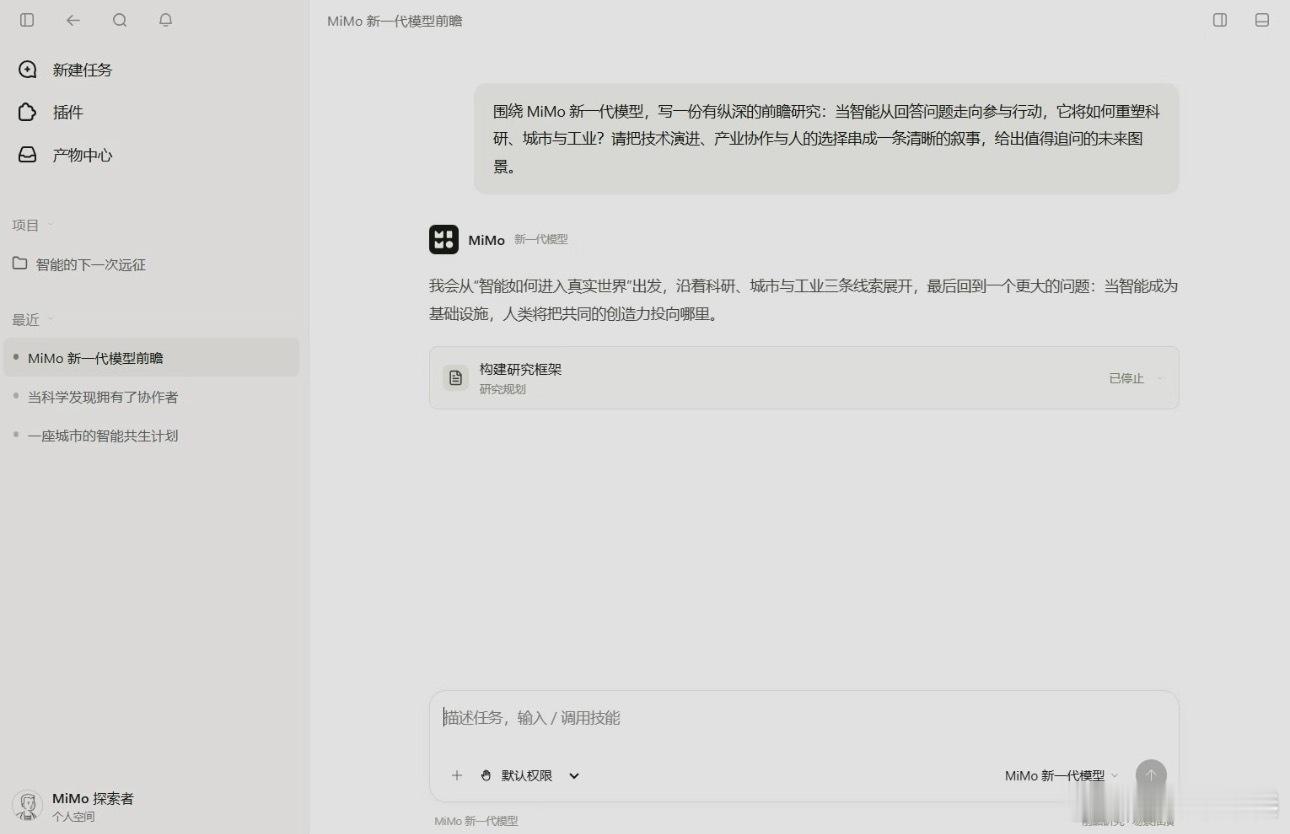Collapse the 项目 section chevron

(51, 224)
